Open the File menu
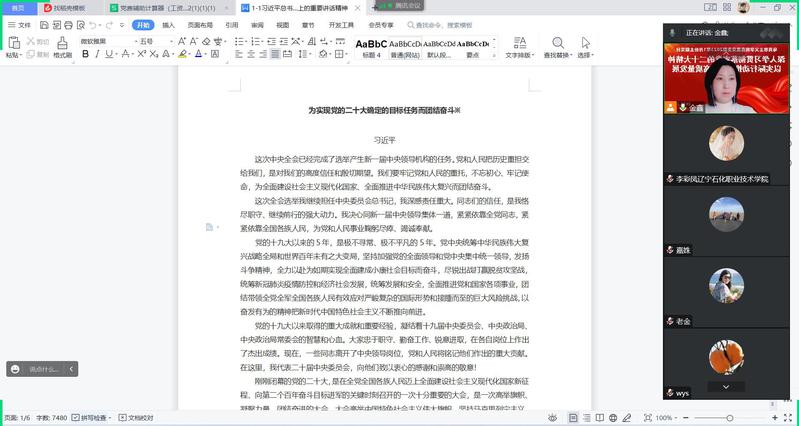 [19, 25]
